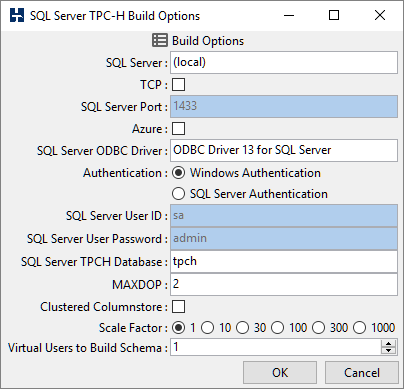Viewport: 404px width, 389px height.
Task: Enable the Clustered Columnstore checkbox
Action: click(178, 307)
